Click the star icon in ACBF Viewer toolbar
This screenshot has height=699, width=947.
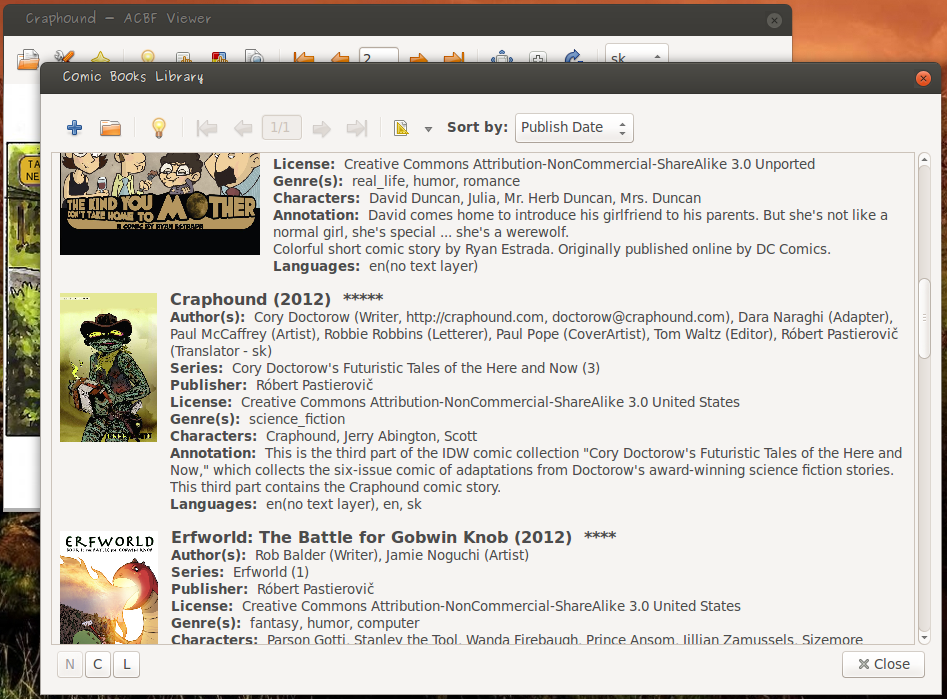[100, 57]
